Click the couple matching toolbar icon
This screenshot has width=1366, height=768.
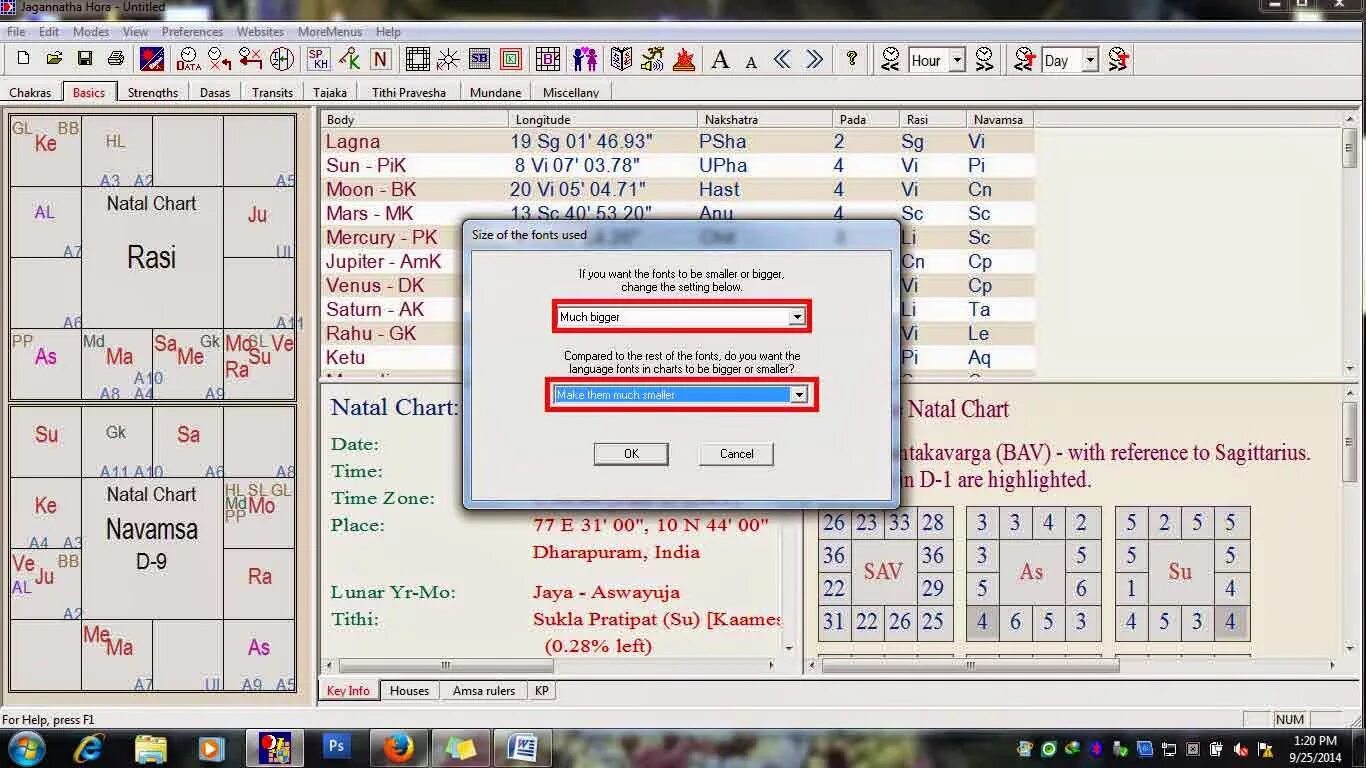click(585, 59)
